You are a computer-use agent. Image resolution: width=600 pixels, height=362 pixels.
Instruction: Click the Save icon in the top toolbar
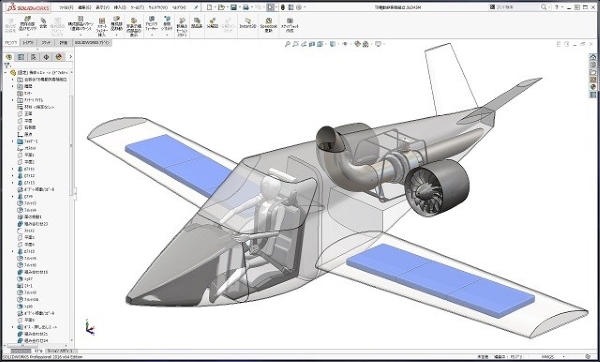click(x=233, y=7)
